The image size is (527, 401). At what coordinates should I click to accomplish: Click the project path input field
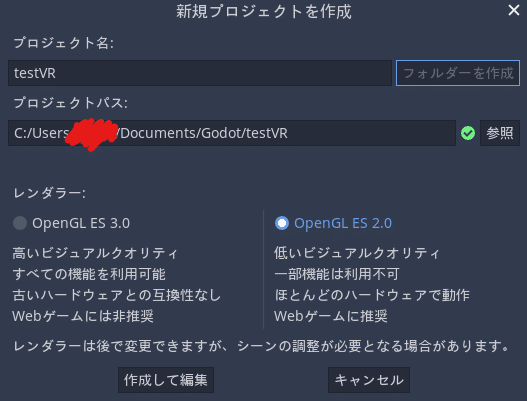coord(232,133)
